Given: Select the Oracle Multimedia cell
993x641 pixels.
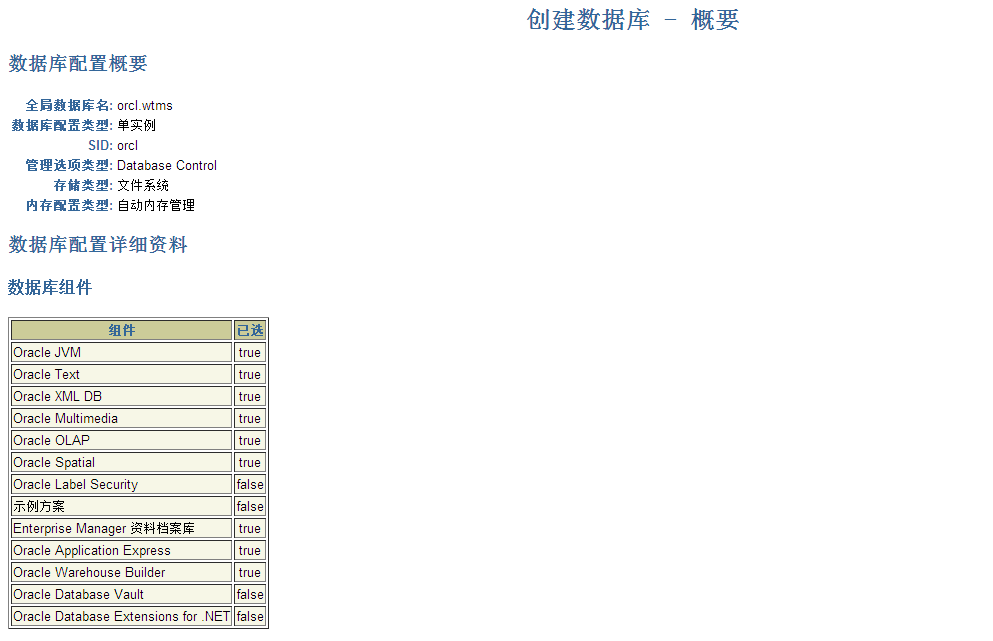Looking at the screenshot, I should pyautogui.click(x=122, y=418).
